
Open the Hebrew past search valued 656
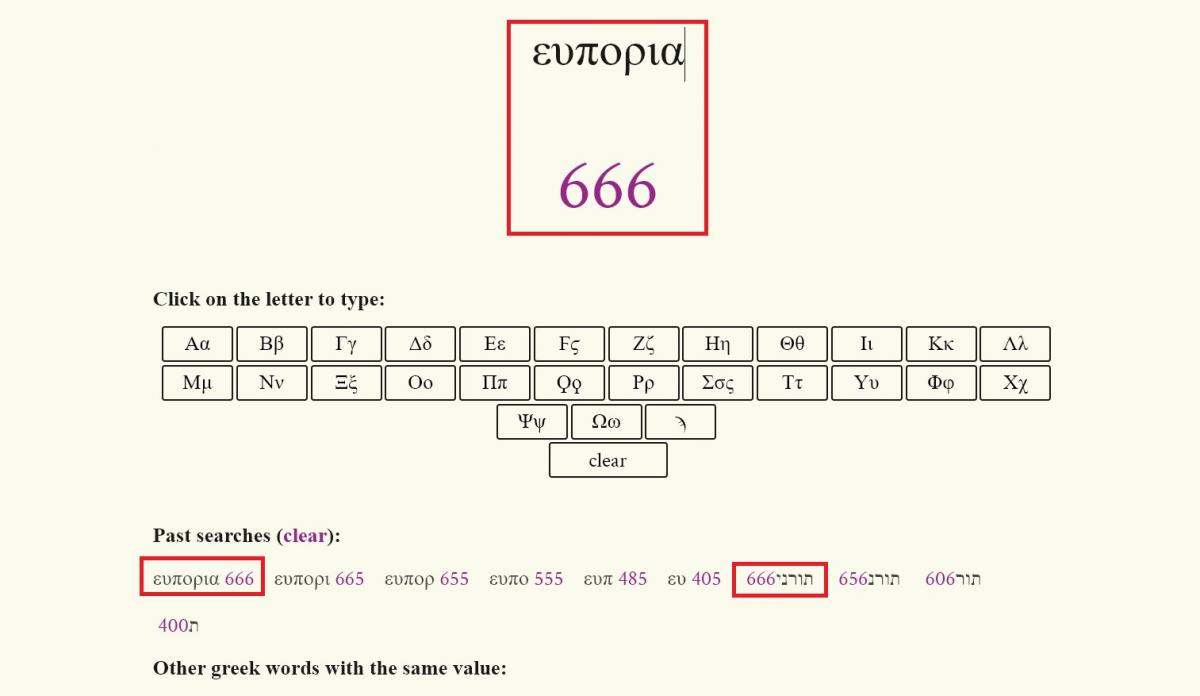[869, 579]
